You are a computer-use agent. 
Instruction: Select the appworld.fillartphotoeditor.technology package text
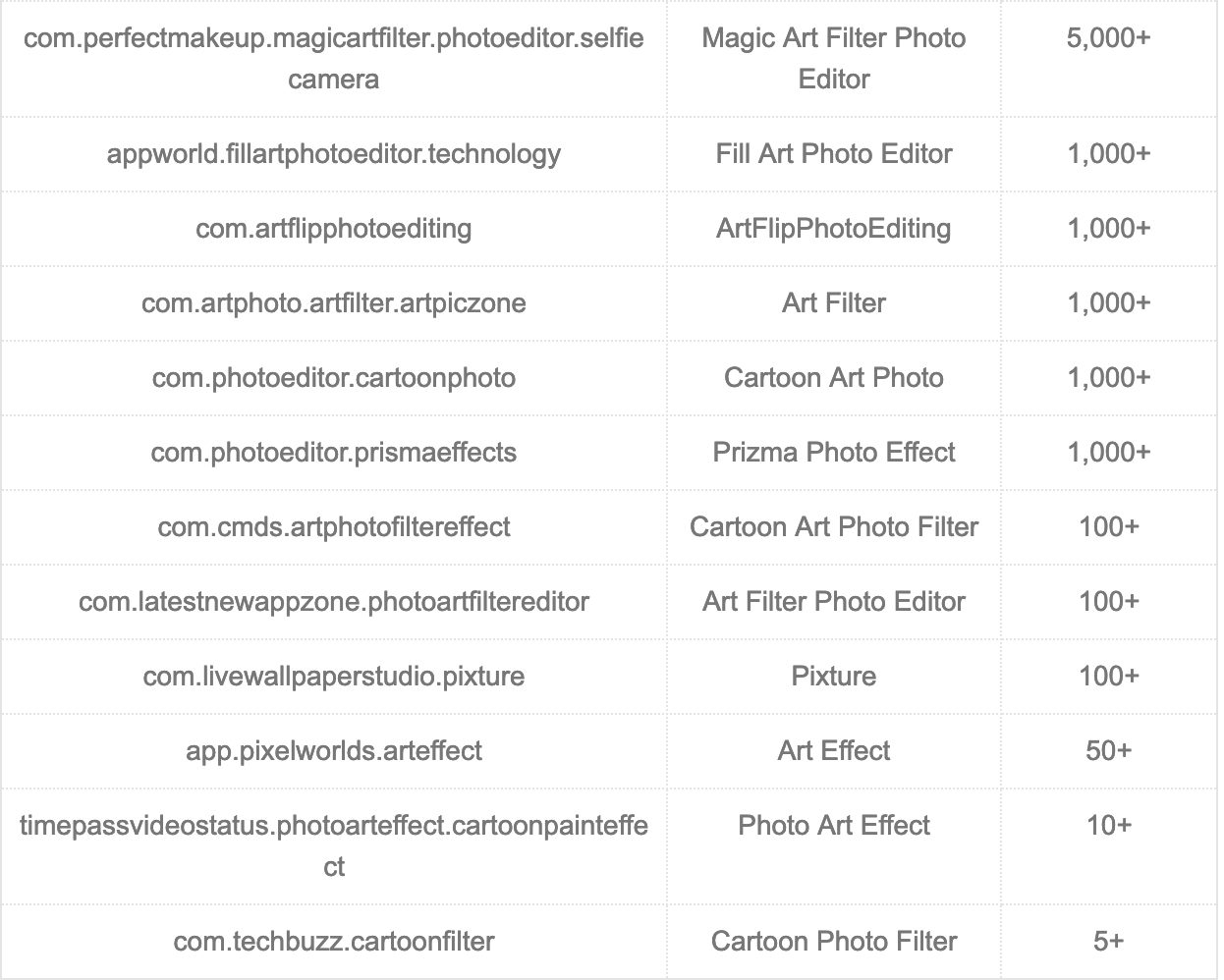tap(333, 154)
